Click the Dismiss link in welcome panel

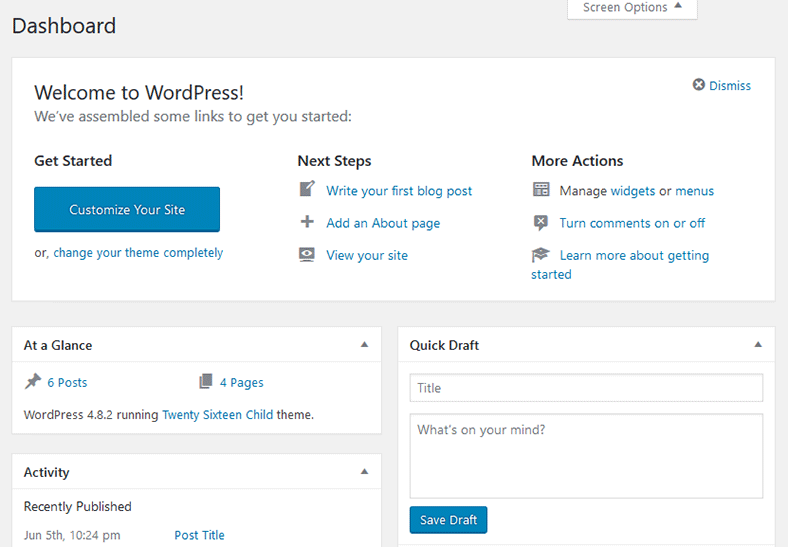730,85
